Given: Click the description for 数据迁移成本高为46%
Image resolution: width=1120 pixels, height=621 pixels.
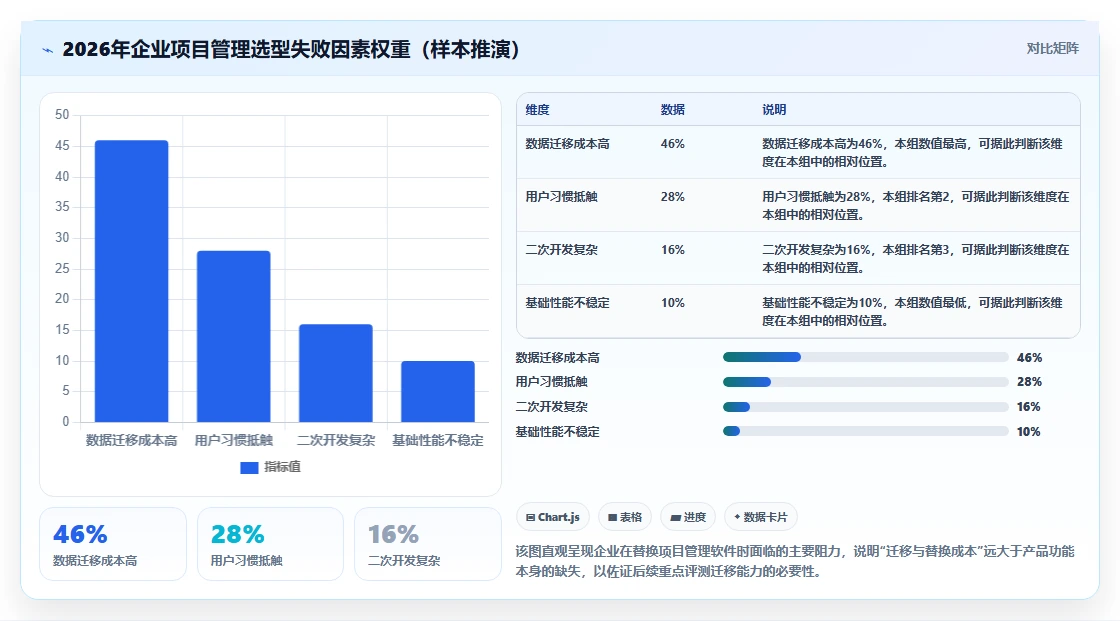Looking at the screenshot, I should (x=912, y=152).
